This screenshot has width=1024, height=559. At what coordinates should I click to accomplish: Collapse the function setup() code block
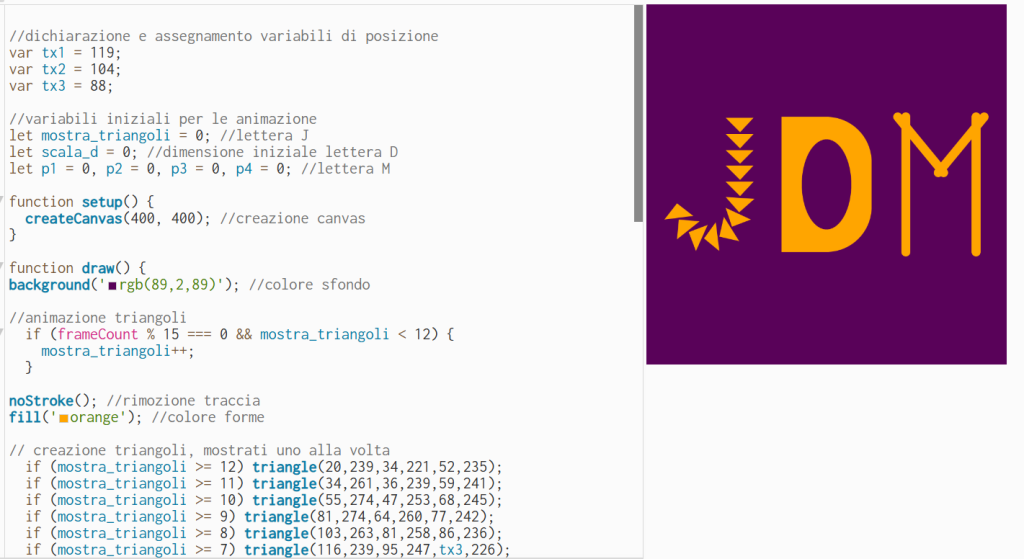pos(3,202)
